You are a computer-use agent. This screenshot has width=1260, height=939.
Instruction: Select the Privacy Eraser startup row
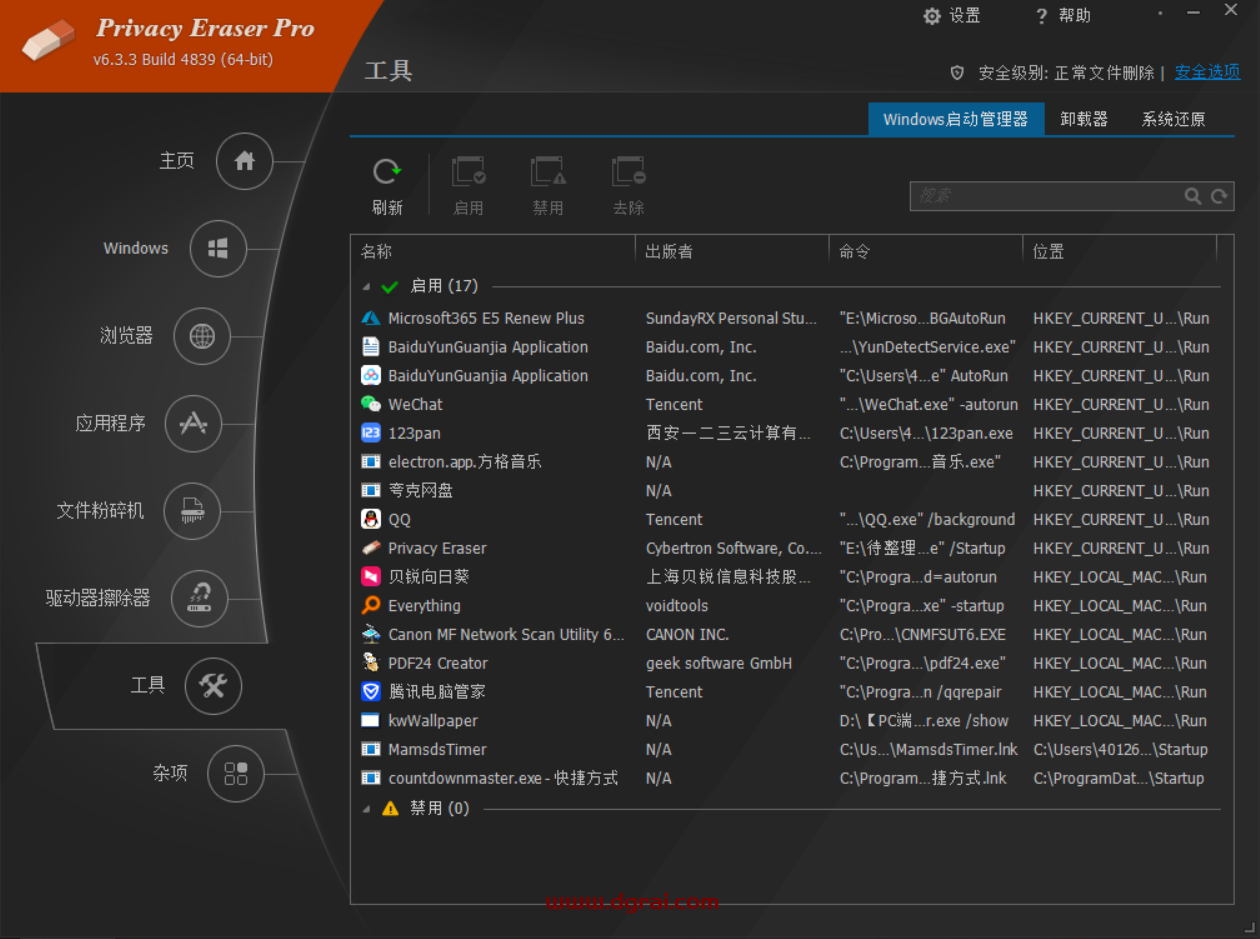[x=785, y=548]
